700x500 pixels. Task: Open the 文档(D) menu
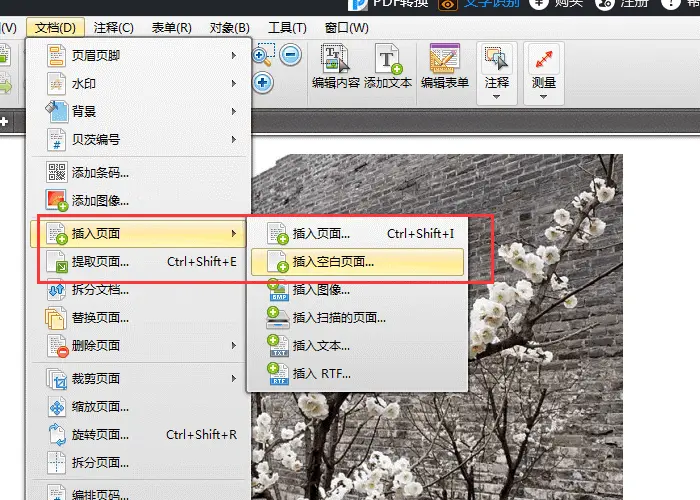(x=55, y=28)
